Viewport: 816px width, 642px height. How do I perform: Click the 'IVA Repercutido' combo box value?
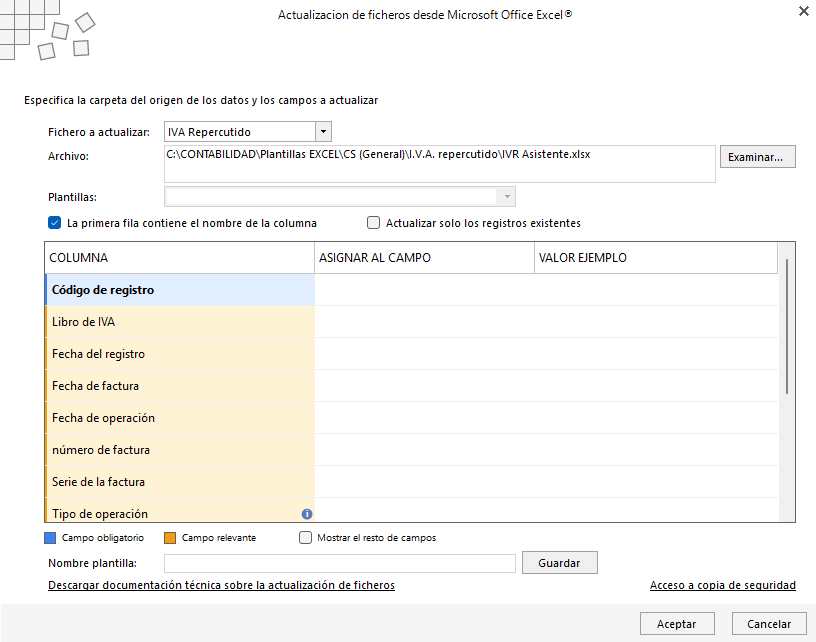point(239,132)
